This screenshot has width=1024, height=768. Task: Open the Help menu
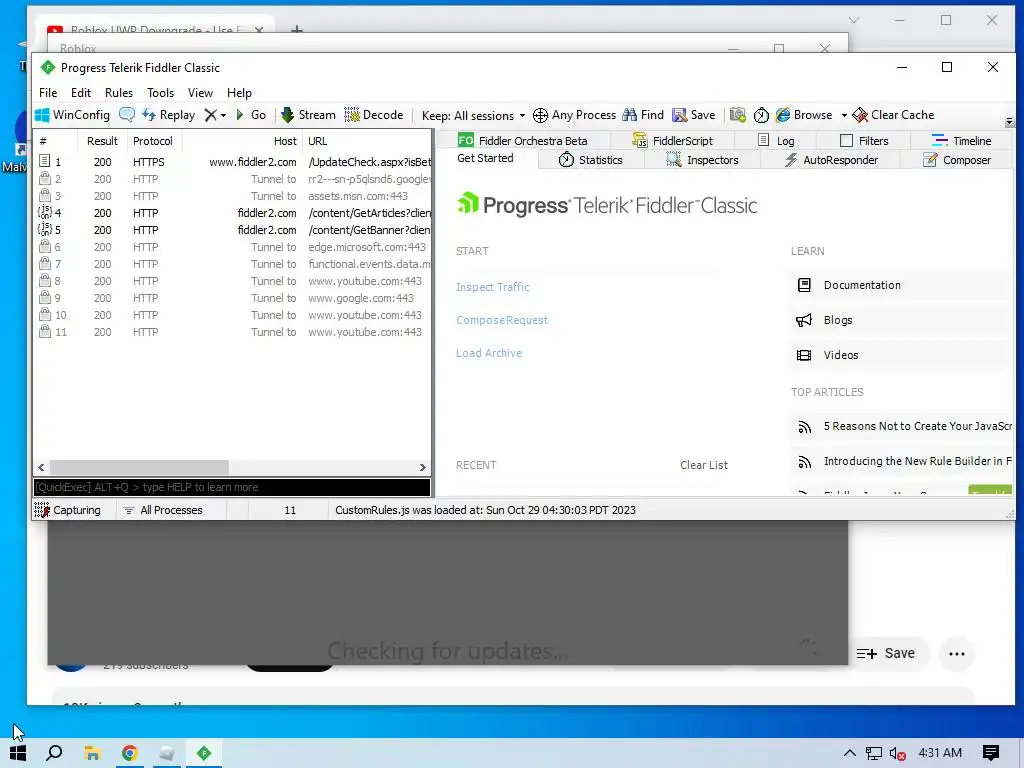coord(239,93)
